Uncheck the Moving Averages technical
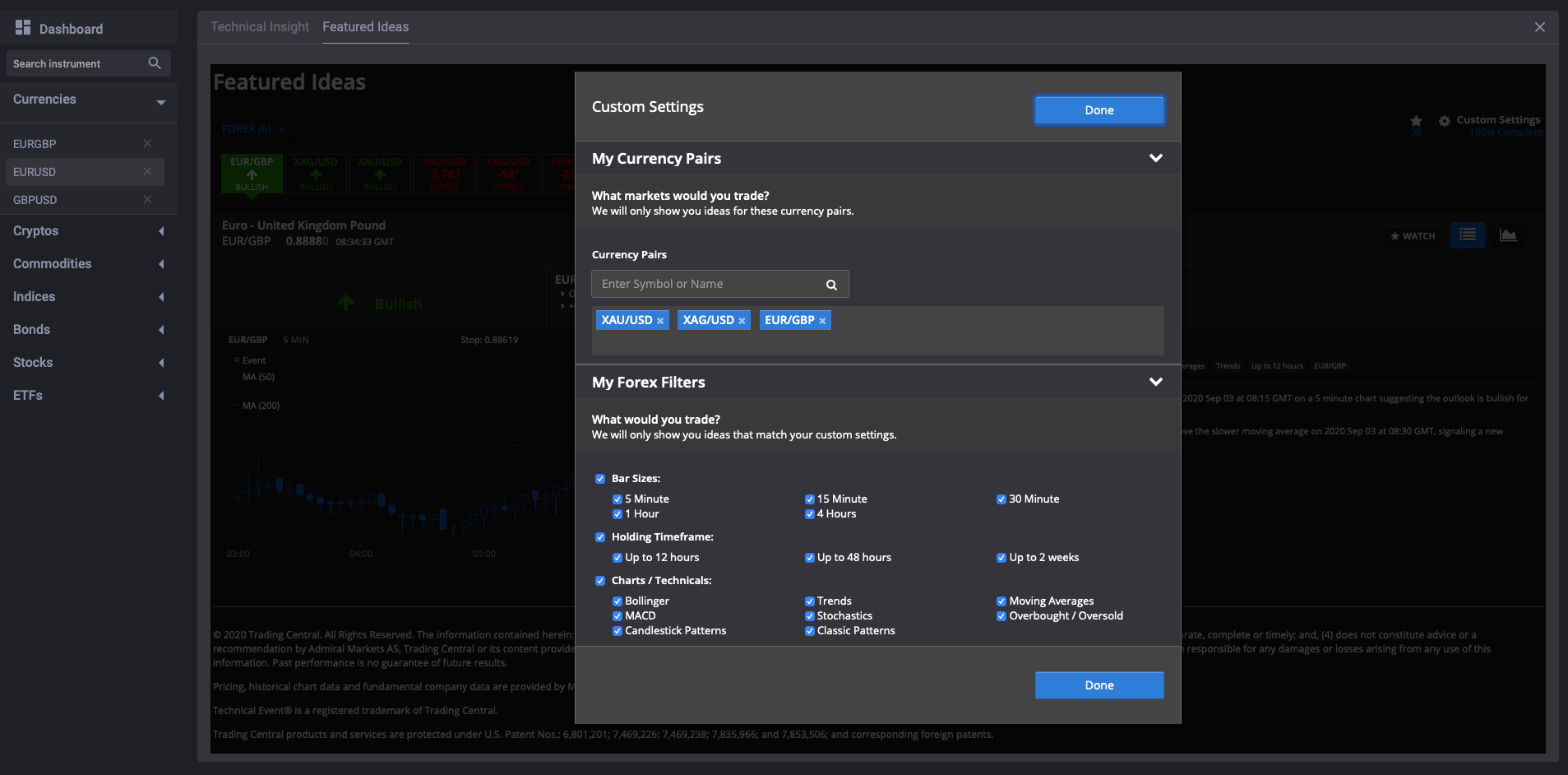Viewport: 1568px width, 775px height. 1001,601
